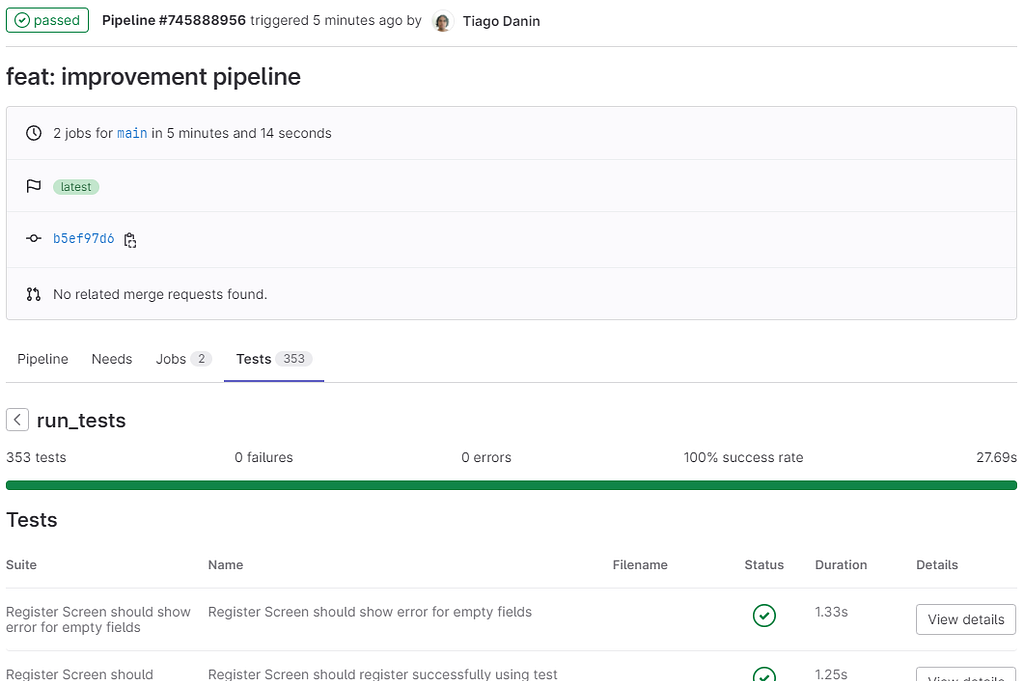The height and width of the screenshot is (681, 1024).
Task: Open Tiago Danin's profile link
Action: [501, 21]
